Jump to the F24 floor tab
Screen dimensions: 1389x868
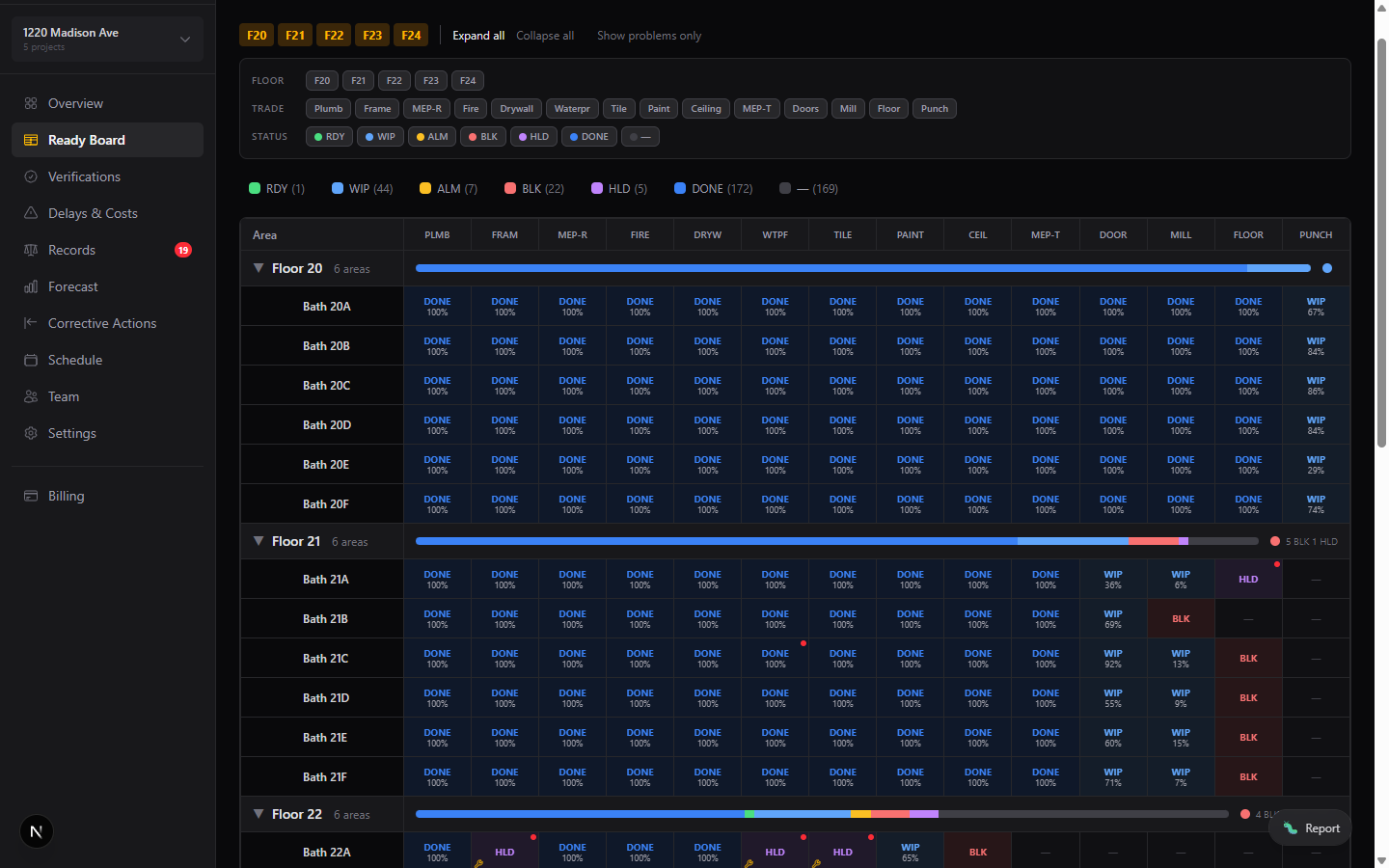coord(411,36)
